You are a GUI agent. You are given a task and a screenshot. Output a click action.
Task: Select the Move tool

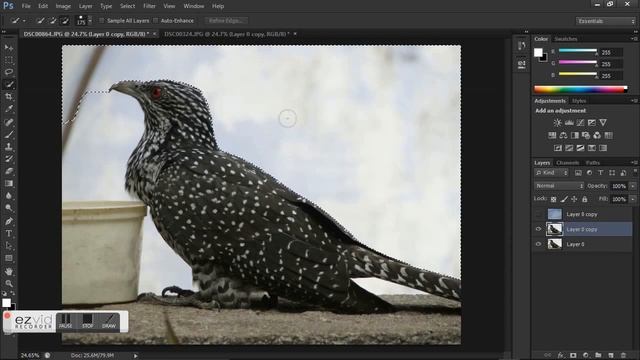[9, 48]
